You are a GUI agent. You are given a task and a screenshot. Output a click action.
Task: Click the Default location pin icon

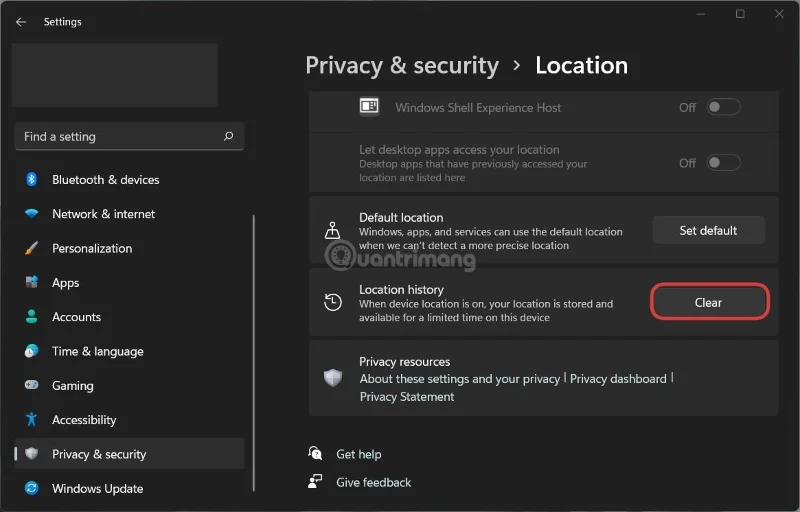click(333, 231)
